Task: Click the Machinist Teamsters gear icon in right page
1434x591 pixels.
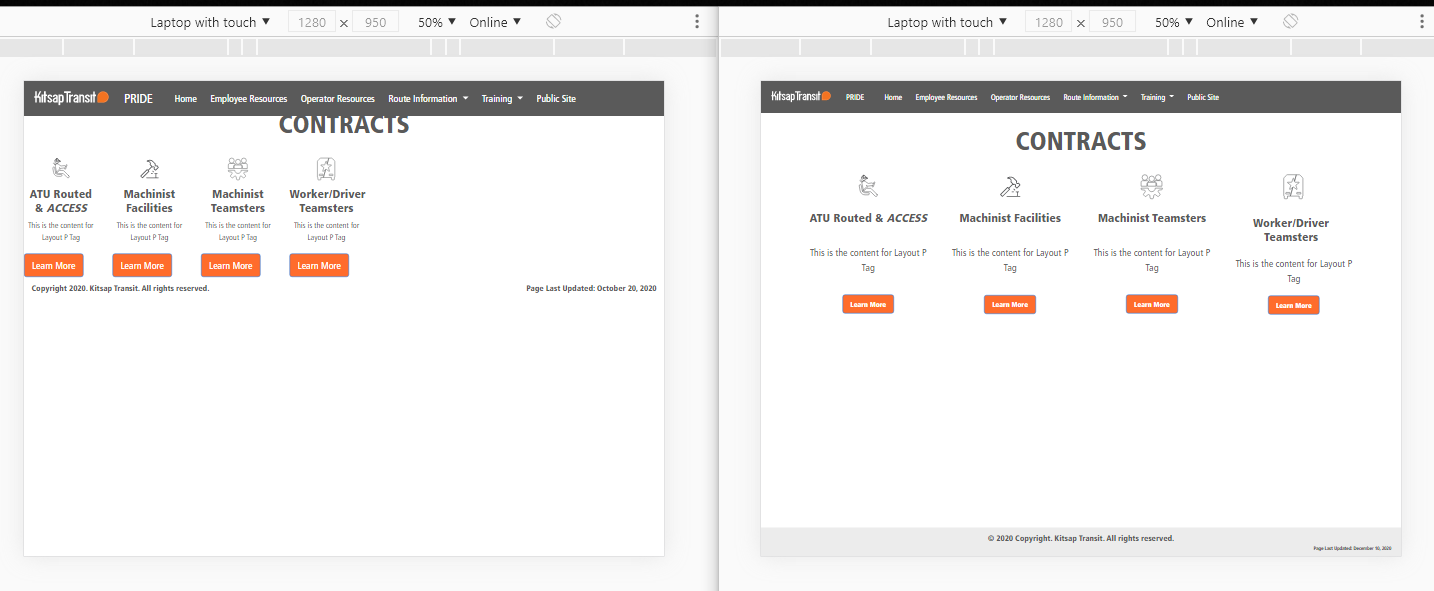Action: 1152,186
